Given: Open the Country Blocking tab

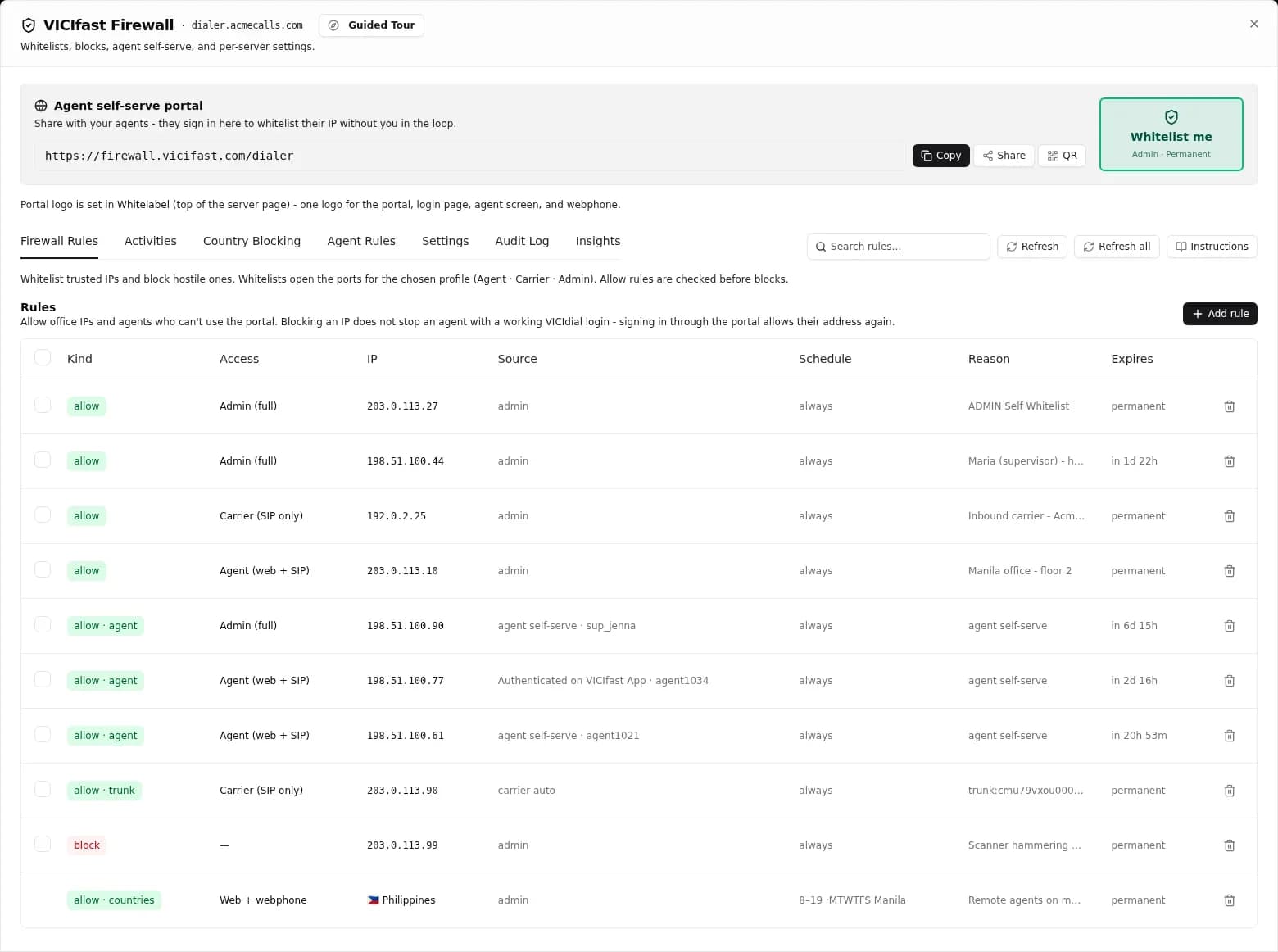Looking at the screenshot, I should tap(252, 241).
